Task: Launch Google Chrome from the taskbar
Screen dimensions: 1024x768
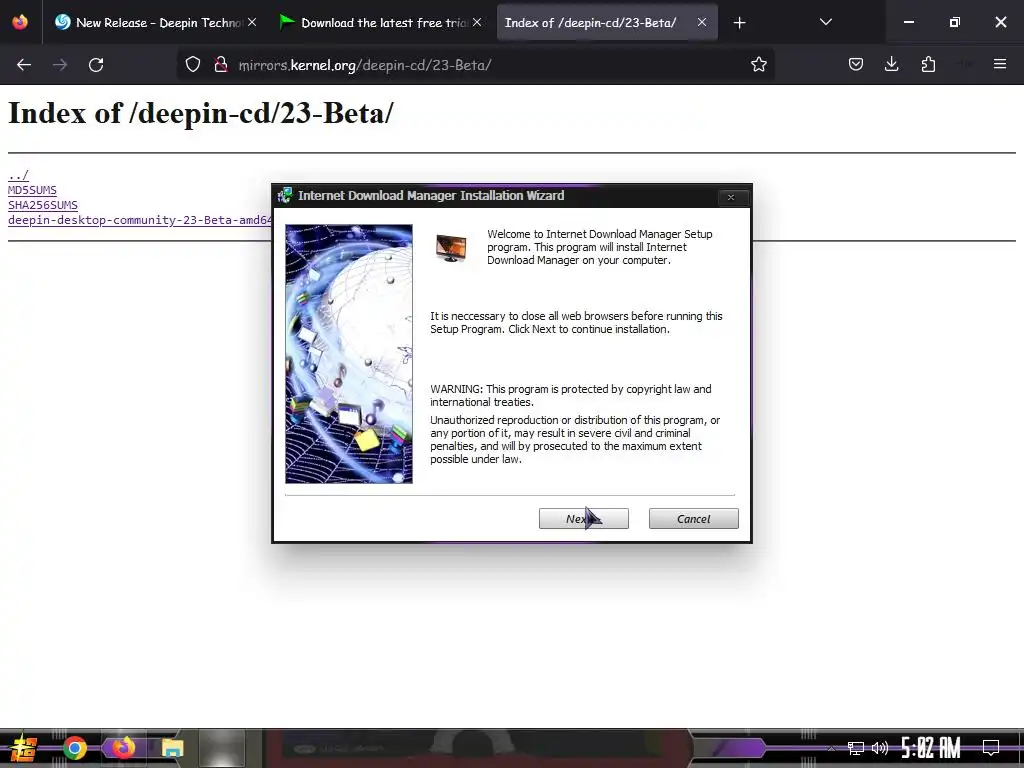Action: point(74,748)
